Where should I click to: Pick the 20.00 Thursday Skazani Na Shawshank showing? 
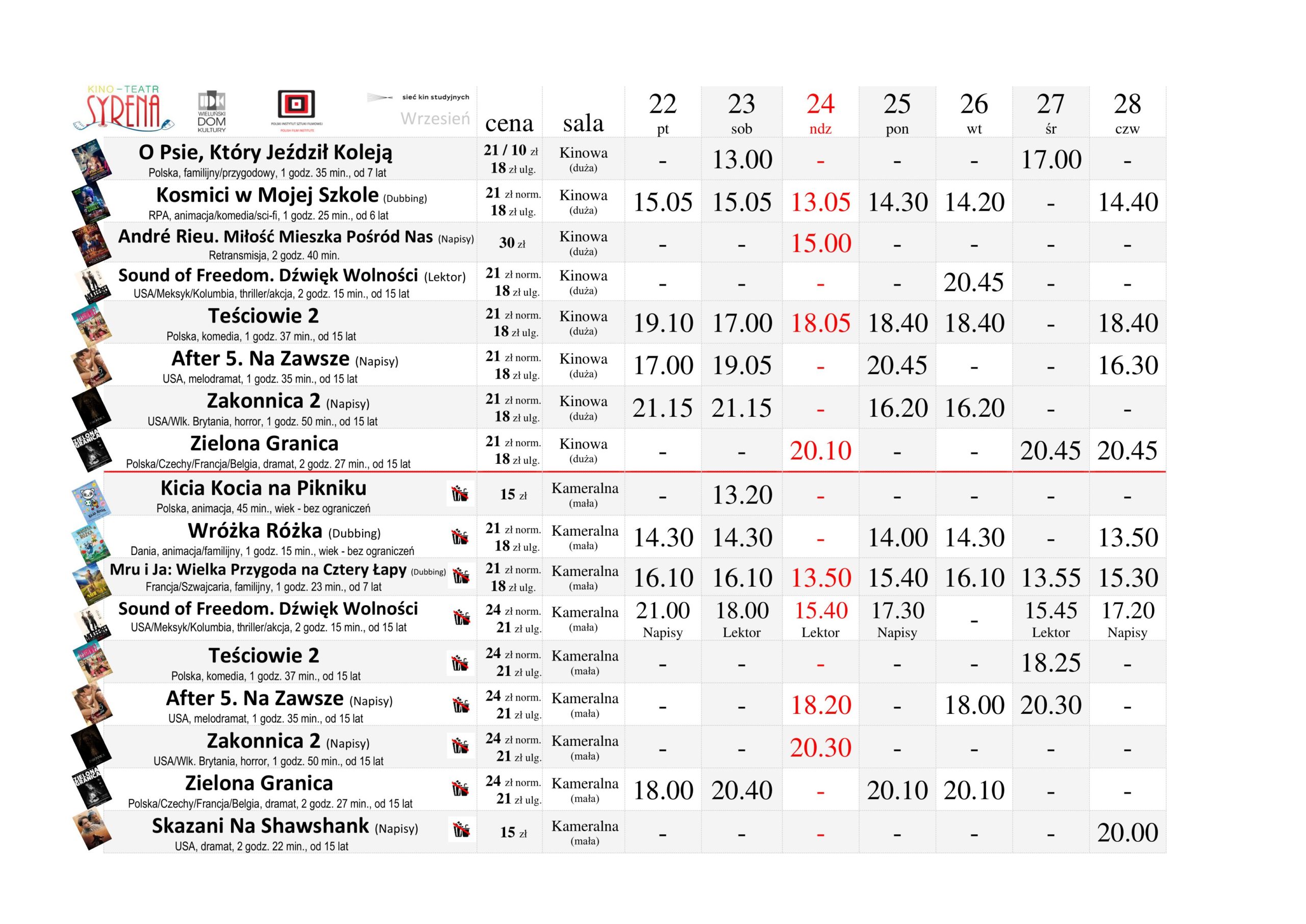coord(1128,833)
